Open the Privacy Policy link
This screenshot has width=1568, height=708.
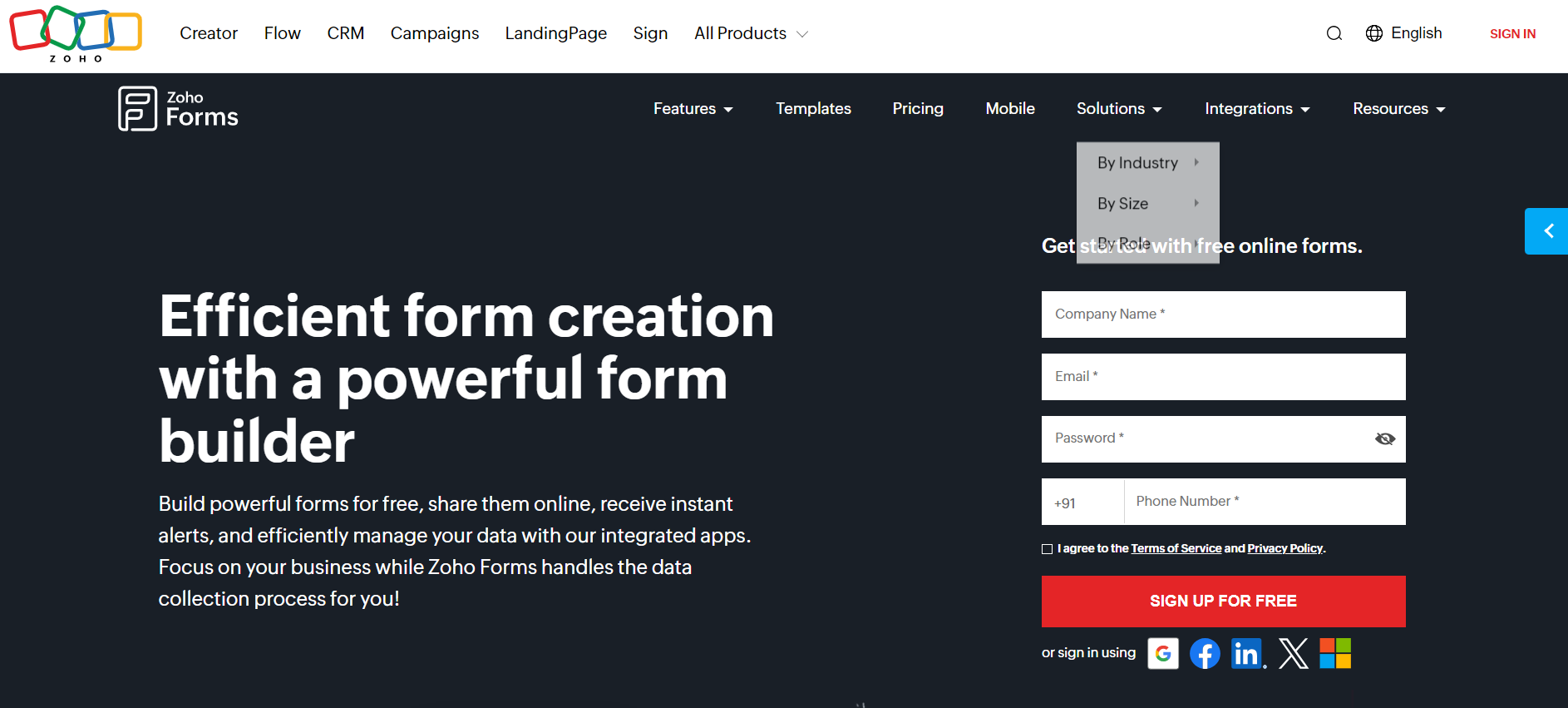pyautogui.click(x=1284, y=549)
